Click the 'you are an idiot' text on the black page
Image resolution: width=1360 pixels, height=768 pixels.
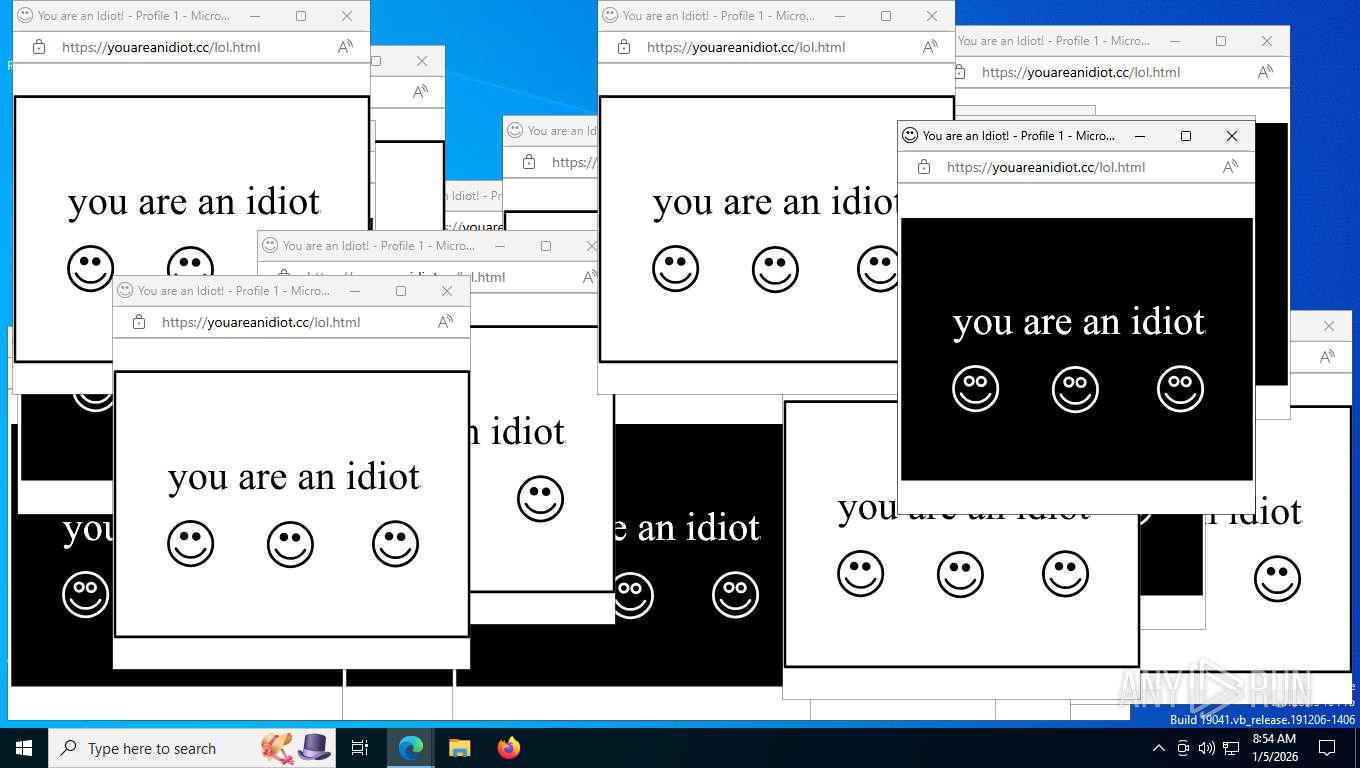(1079, 322)
